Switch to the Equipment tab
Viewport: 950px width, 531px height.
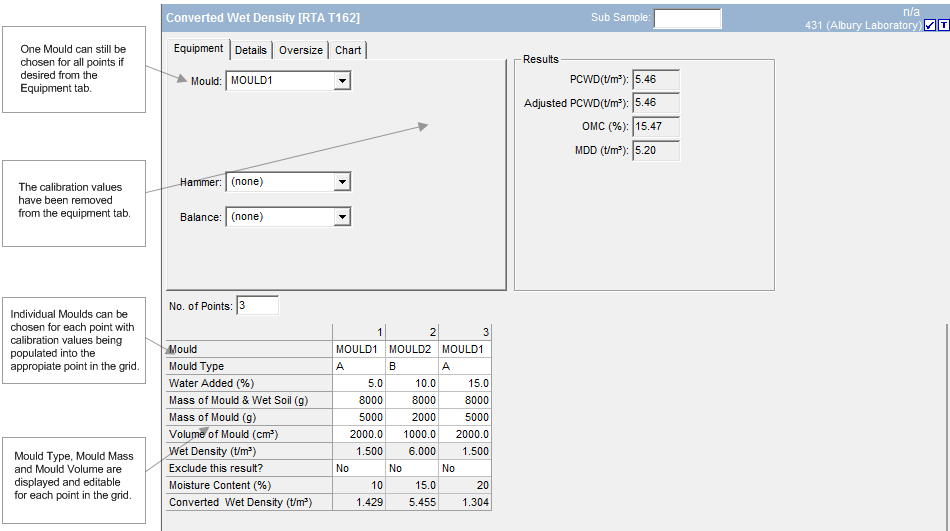pos(198,49)
